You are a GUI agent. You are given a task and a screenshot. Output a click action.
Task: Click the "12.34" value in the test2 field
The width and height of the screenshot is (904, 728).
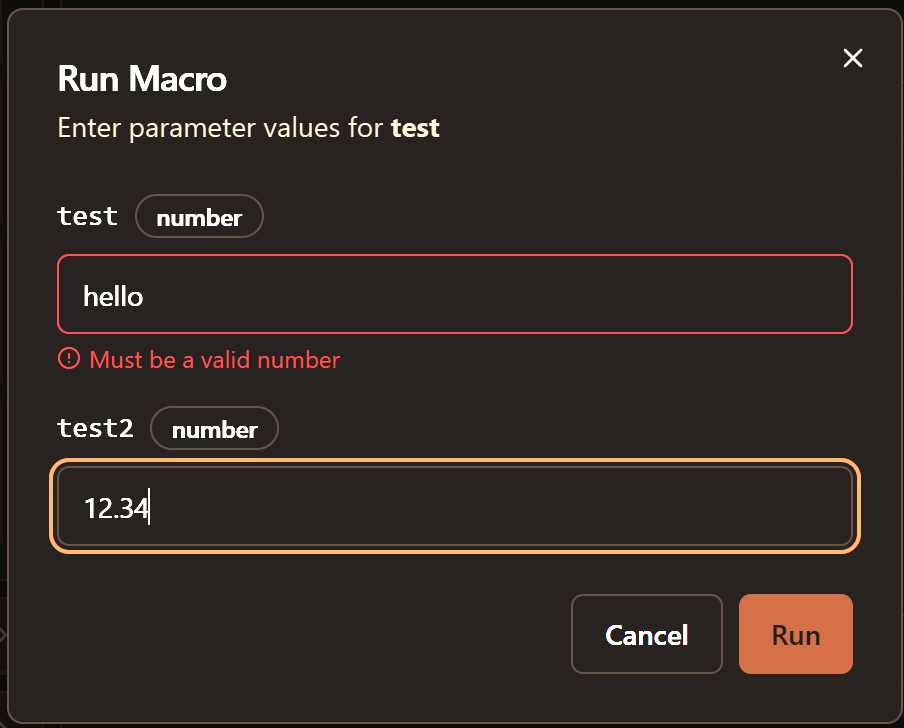115,509
